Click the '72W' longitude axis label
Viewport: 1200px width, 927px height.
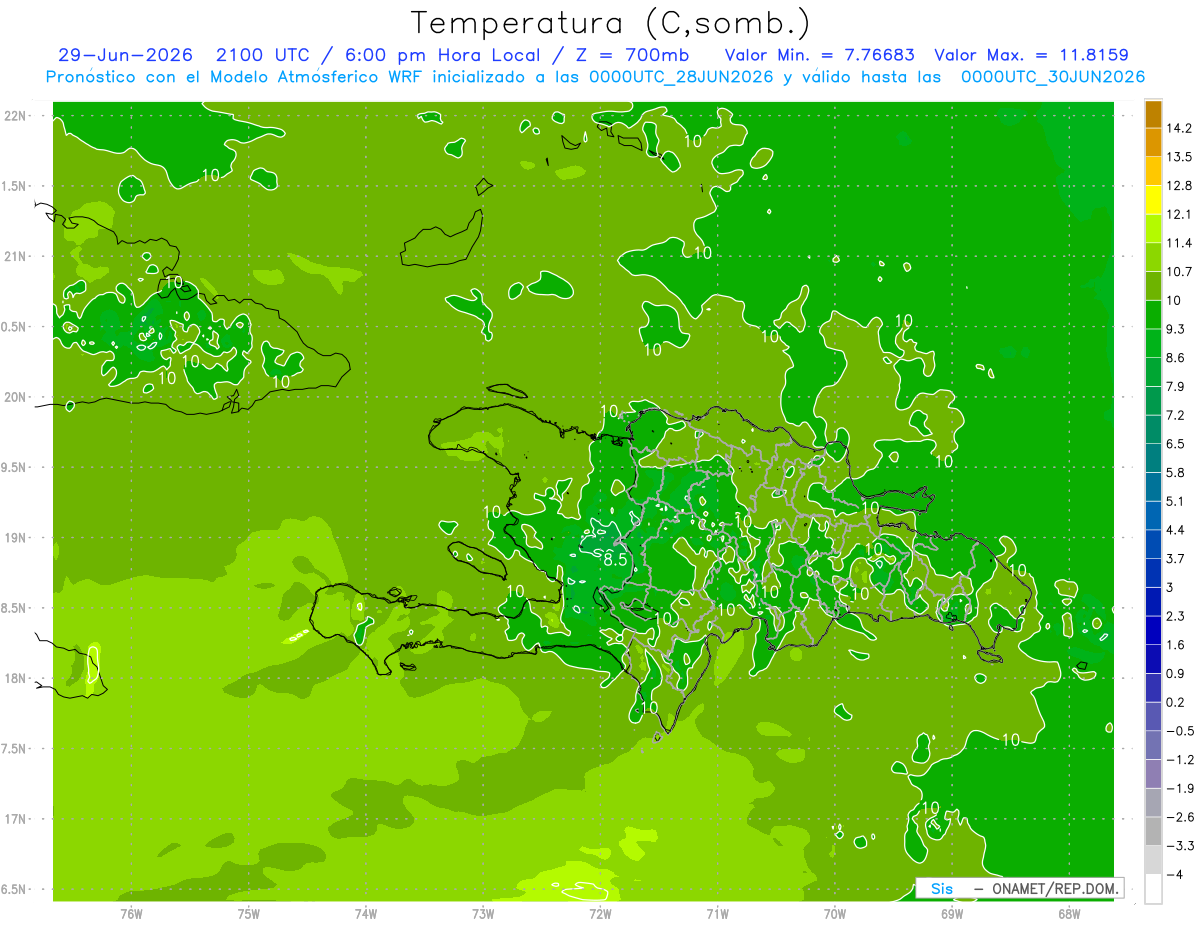point(600,913)
